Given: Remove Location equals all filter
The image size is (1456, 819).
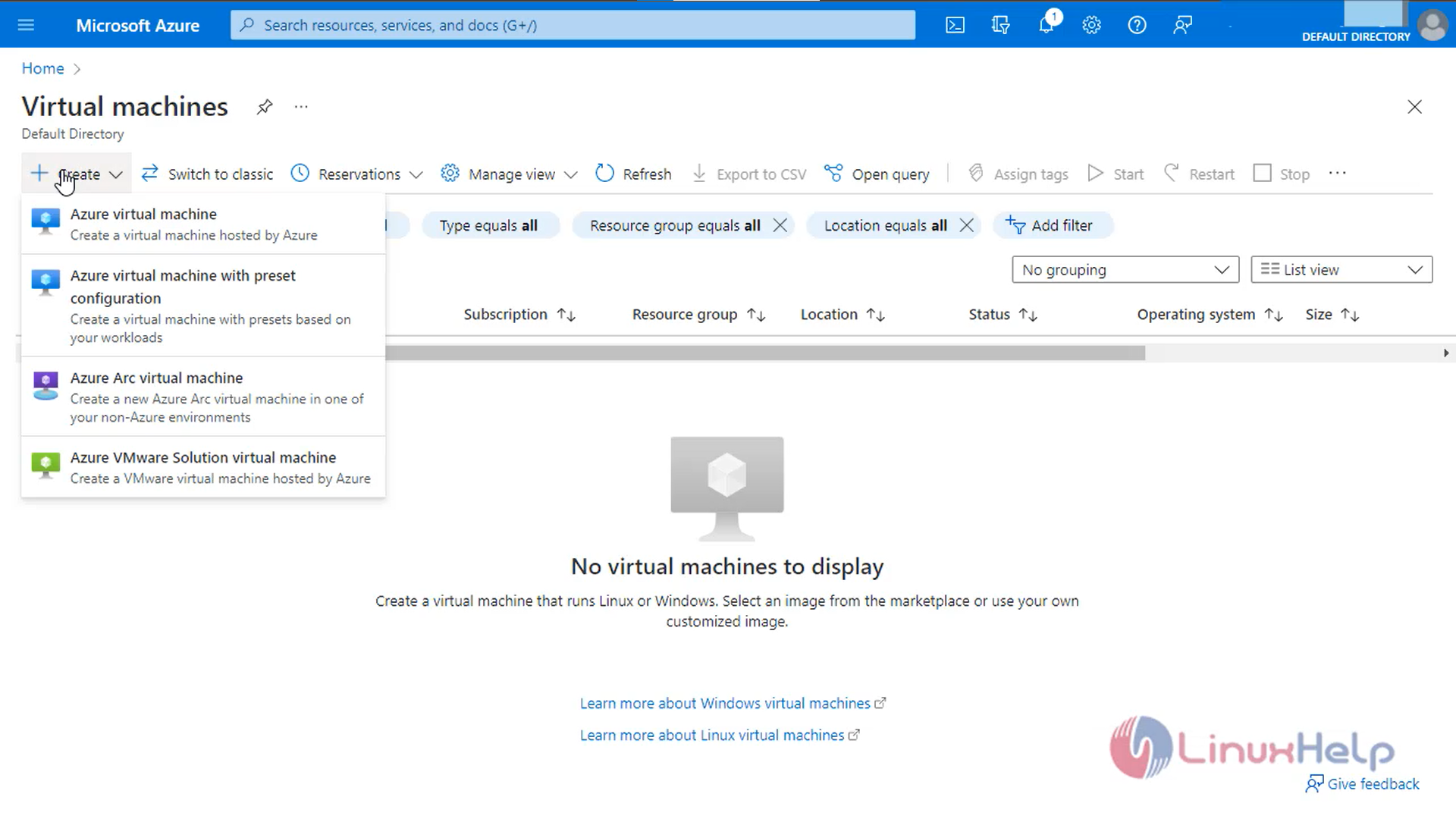Looking at the screenshot, I should pos(966,225).
